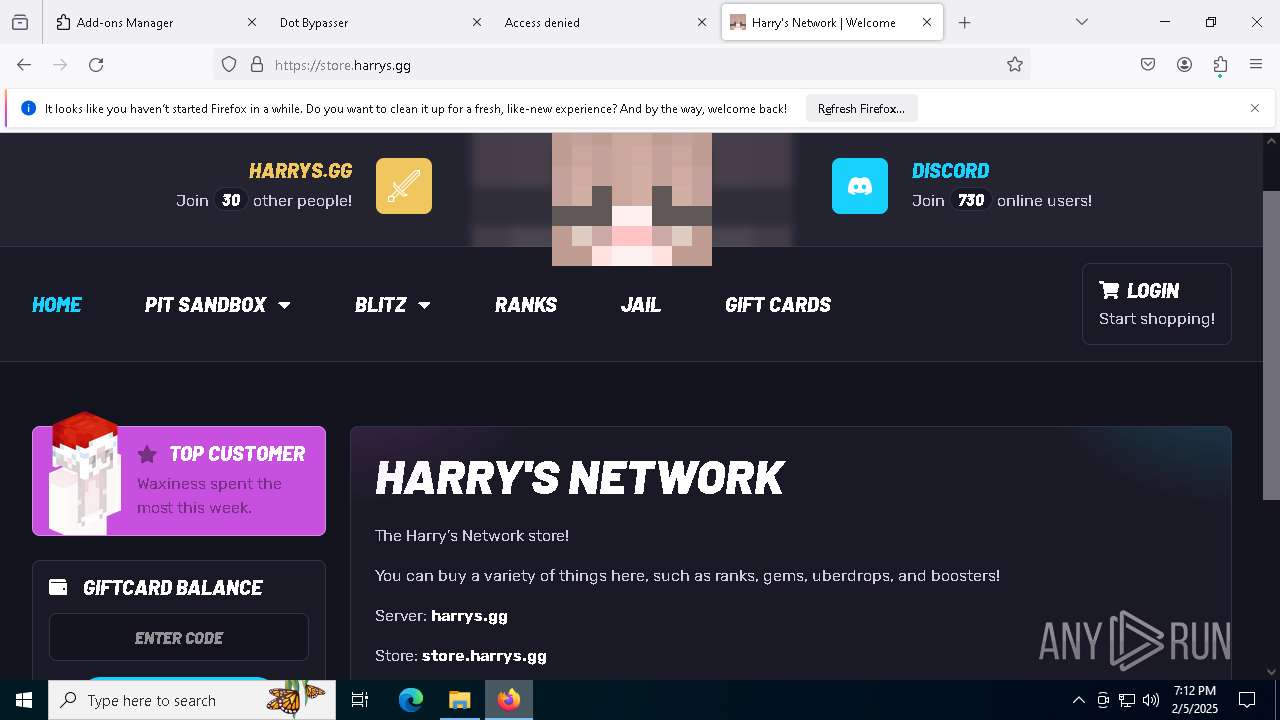This screenshot has height=720, width=1280.
Task: Reload the page with refresh icon
Action: coord(96,65)
